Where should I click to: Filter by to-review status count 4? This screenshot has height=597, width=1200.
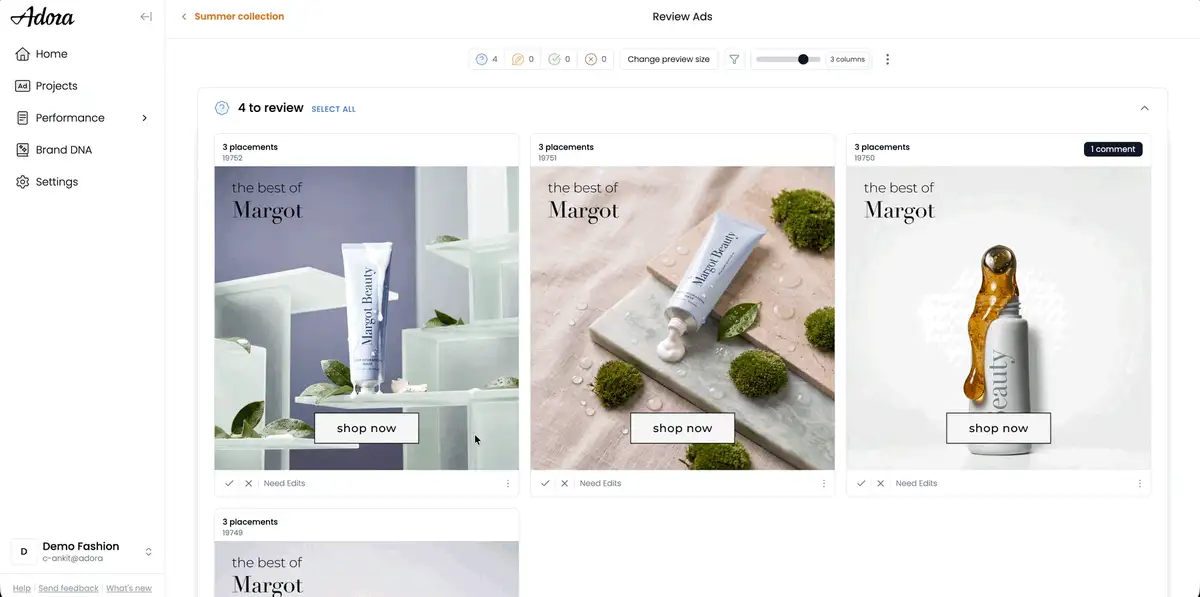tap(487, 59)
